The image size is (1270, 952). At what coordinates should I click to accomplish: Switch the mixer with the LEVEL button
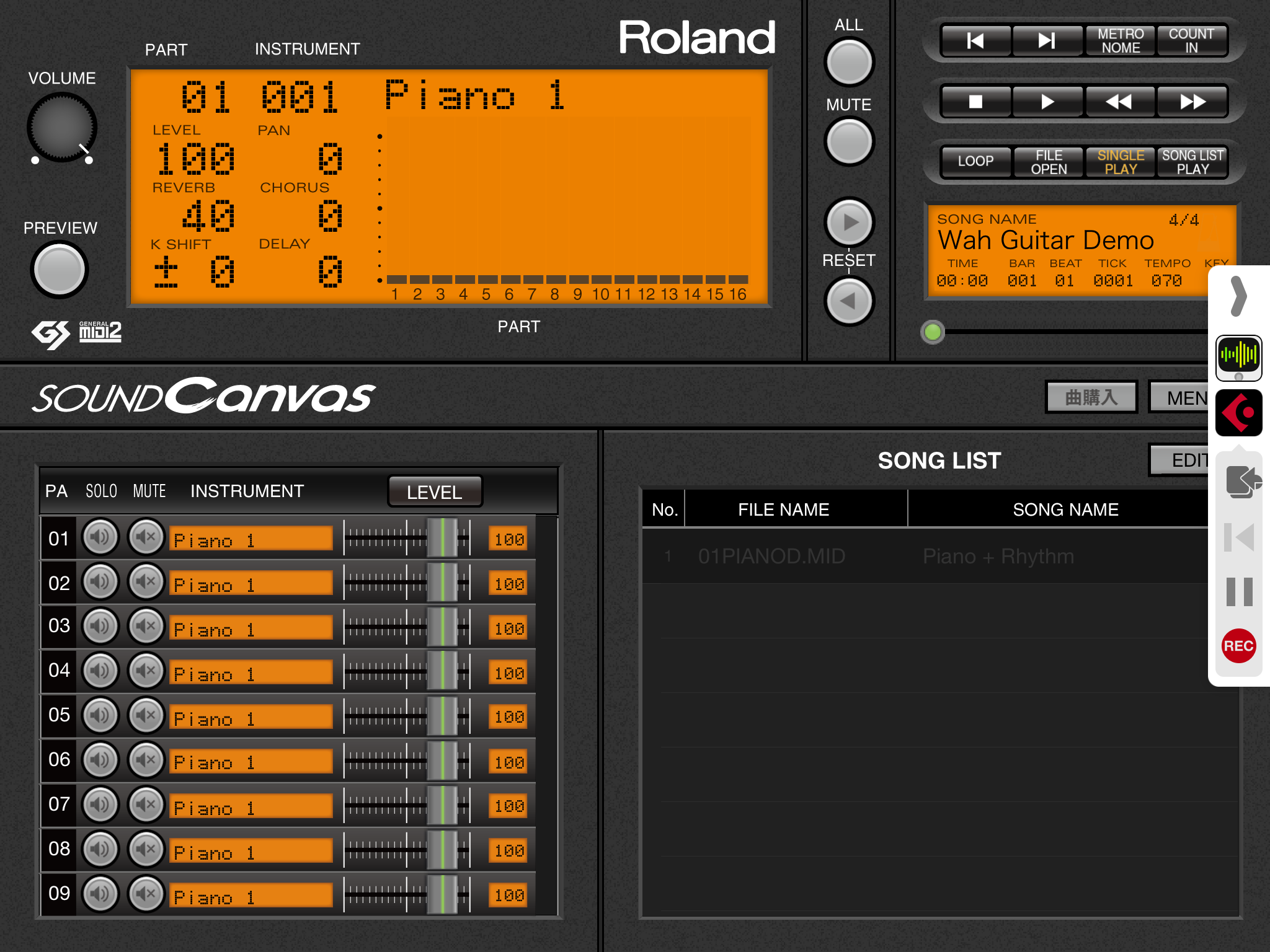coord(435,492)
